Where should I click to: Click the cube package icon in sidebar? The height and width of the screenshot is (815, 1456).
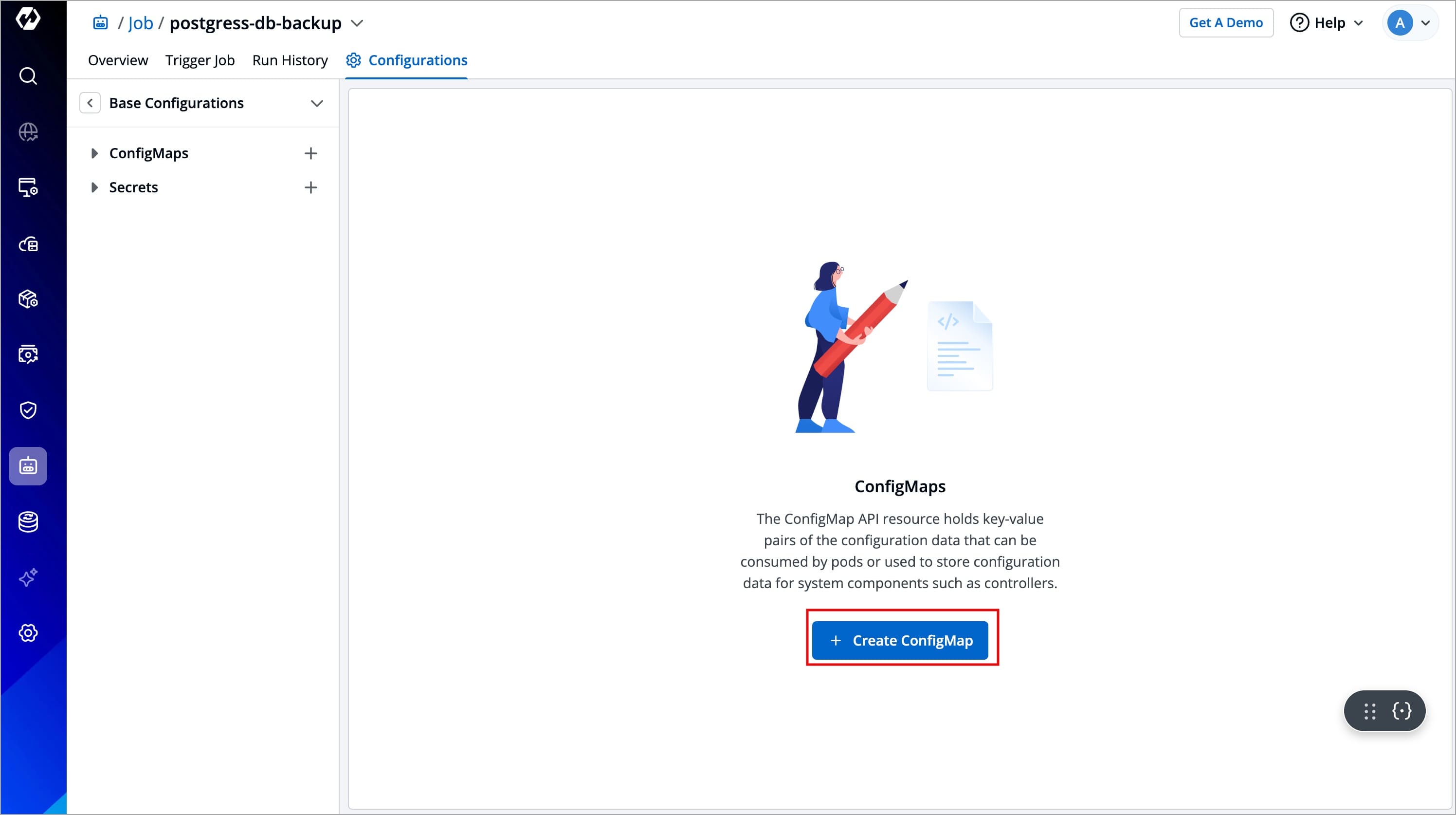(28, 298)
